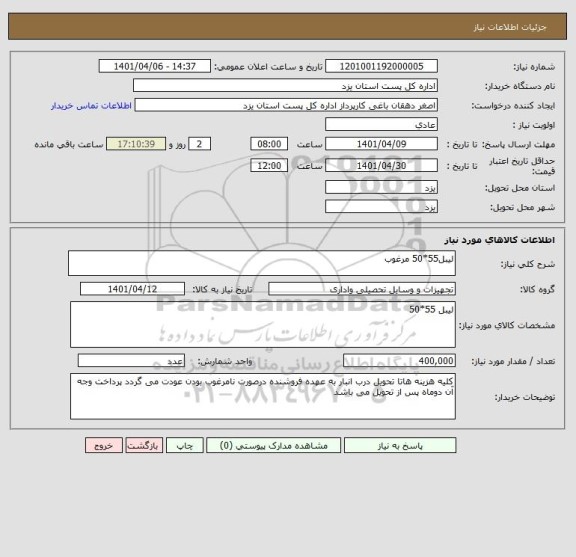Click the priority field 'عادی'

click(381, 125)
